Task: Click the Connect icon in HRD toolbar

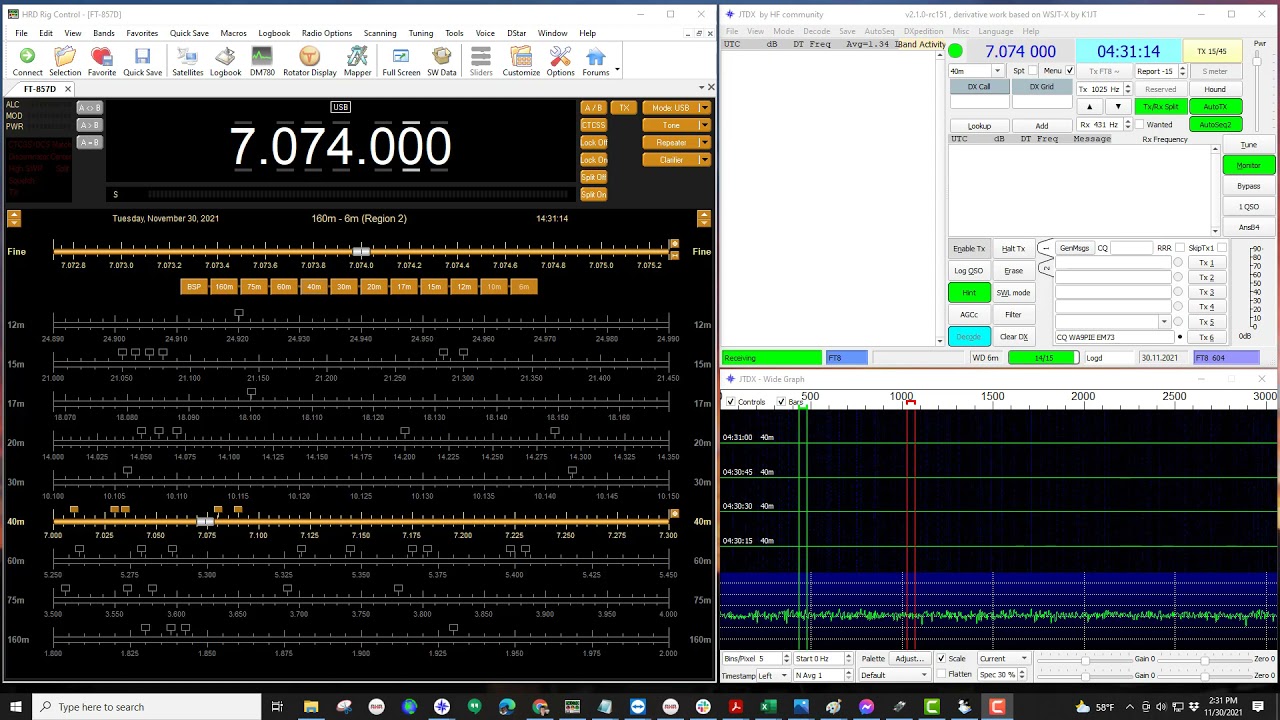Action: 27,61
